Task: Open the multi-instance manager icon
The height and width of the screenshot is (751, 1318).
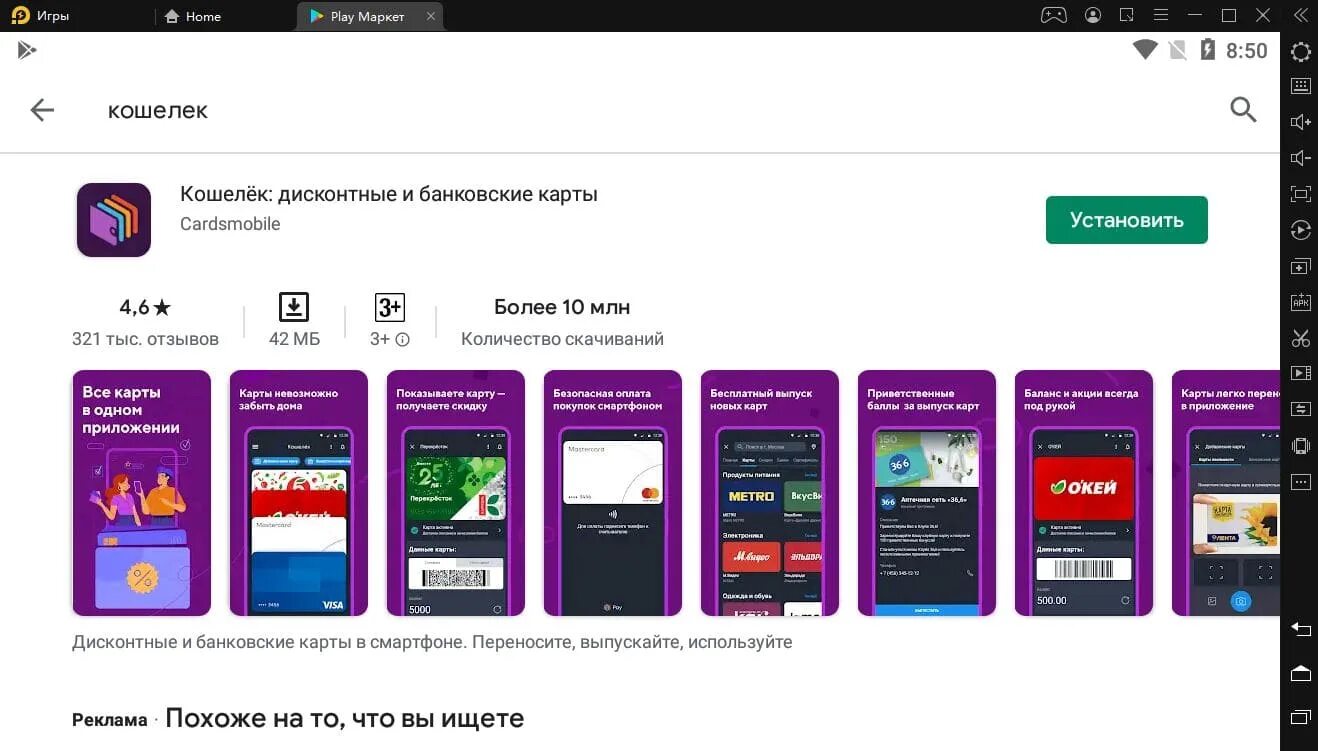Action: (1300, 267)
